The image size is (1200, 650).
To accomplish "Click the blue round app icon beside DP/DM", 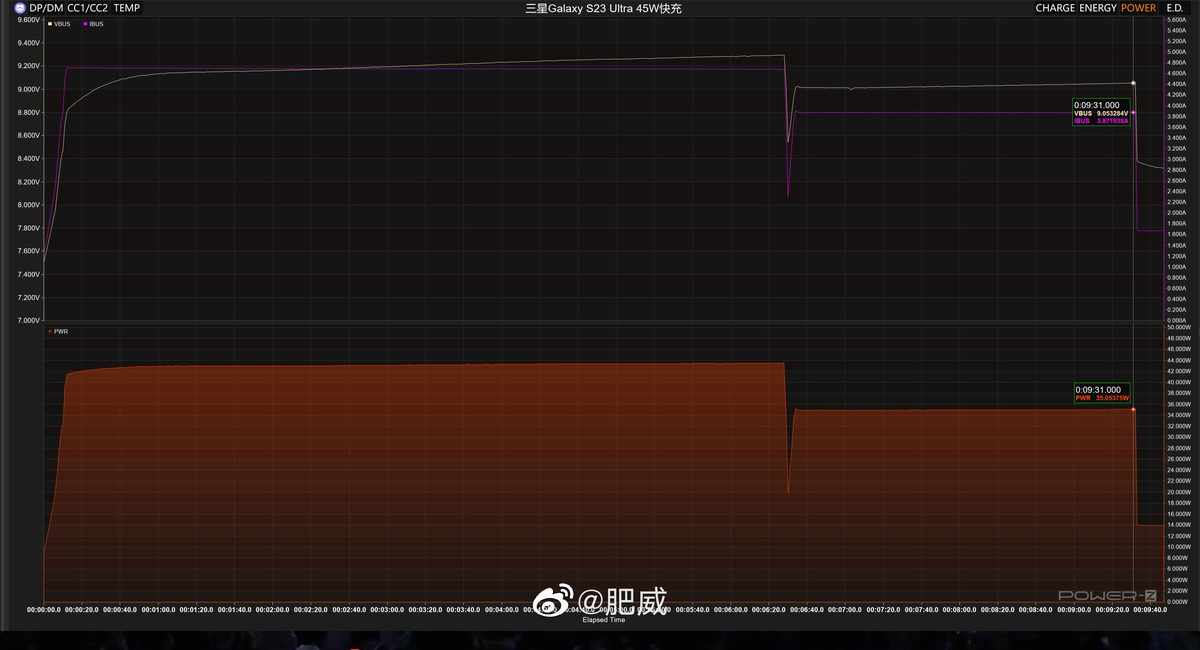I will pos(20,8).
